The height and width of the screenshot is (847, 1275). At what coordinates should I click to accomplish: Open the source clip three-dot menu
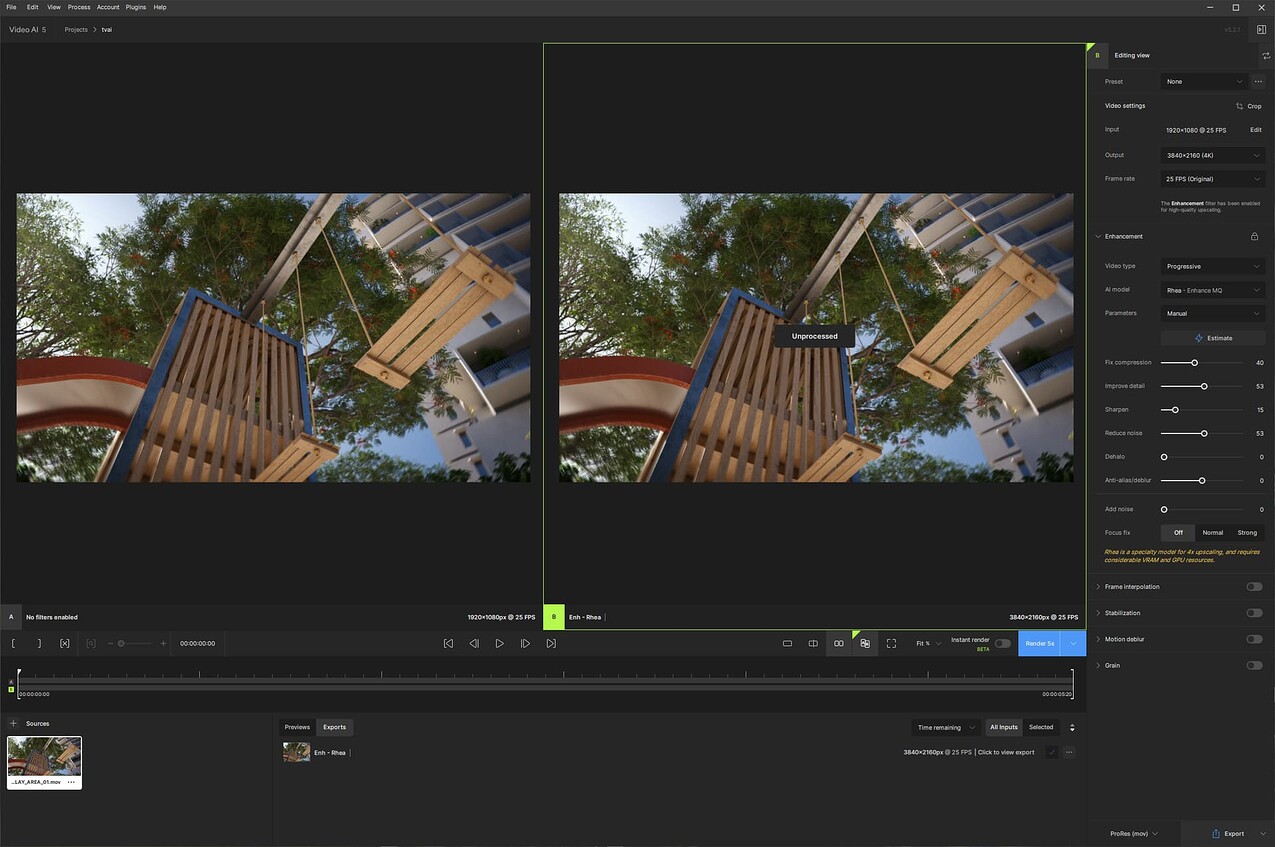click(x=71, y=782)
